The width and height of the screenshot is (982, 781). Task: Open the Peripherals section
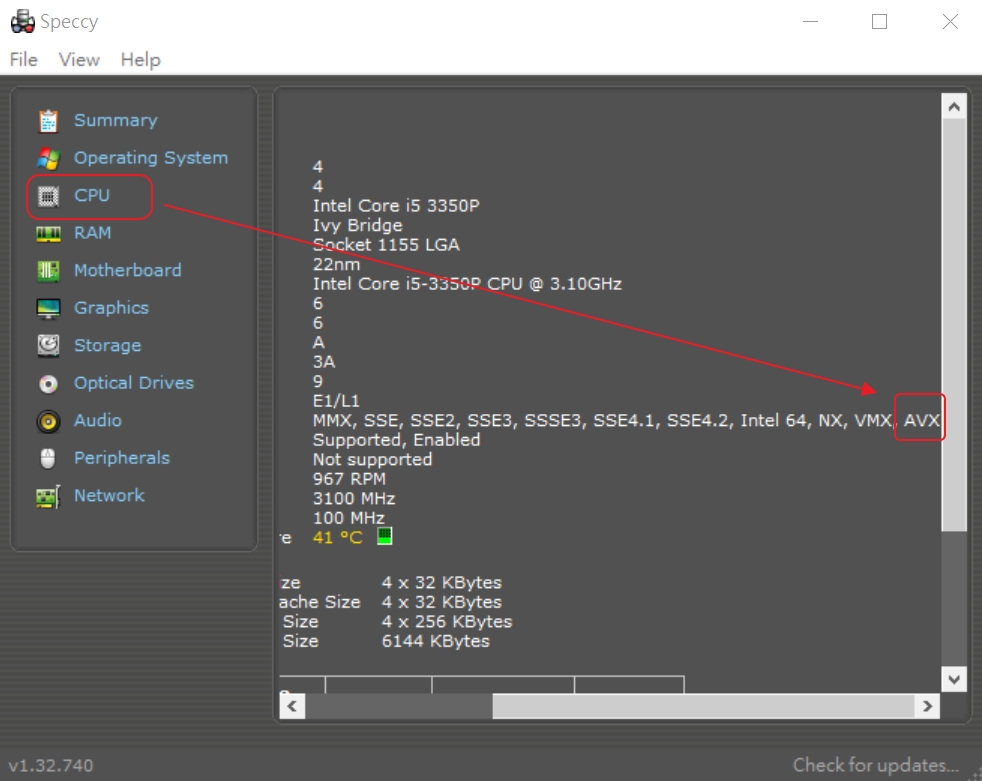coord(122,458)
